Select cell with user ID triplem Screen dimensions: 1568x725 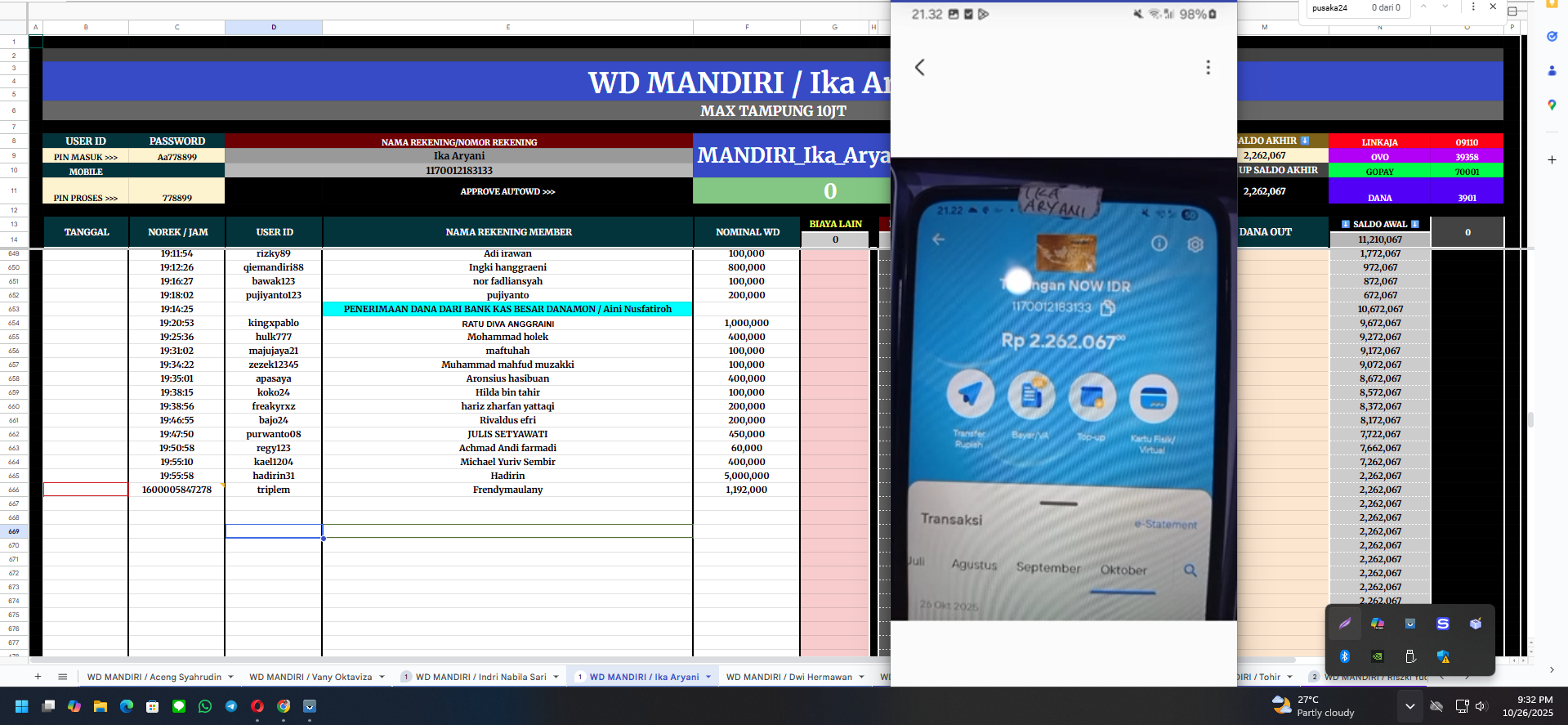[274, 490]
